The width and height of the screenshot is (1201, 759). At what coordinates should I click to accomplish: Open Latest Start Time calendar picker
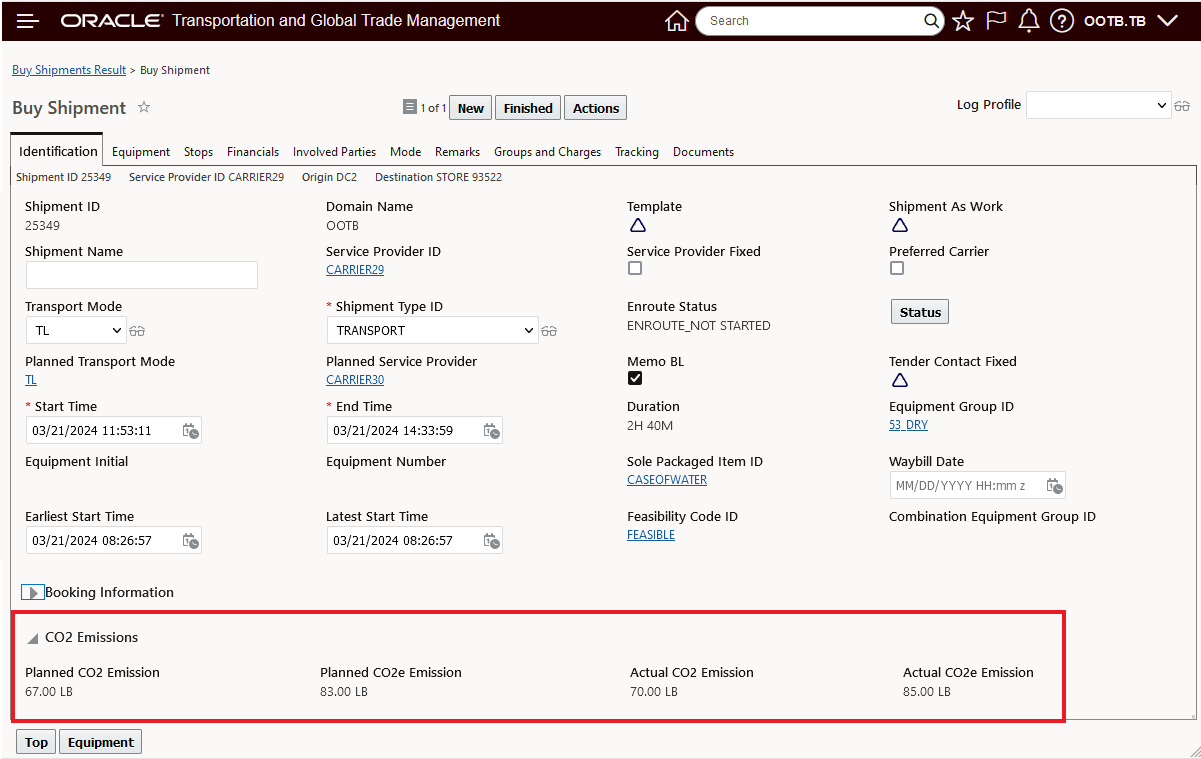[x=491, y=541]
